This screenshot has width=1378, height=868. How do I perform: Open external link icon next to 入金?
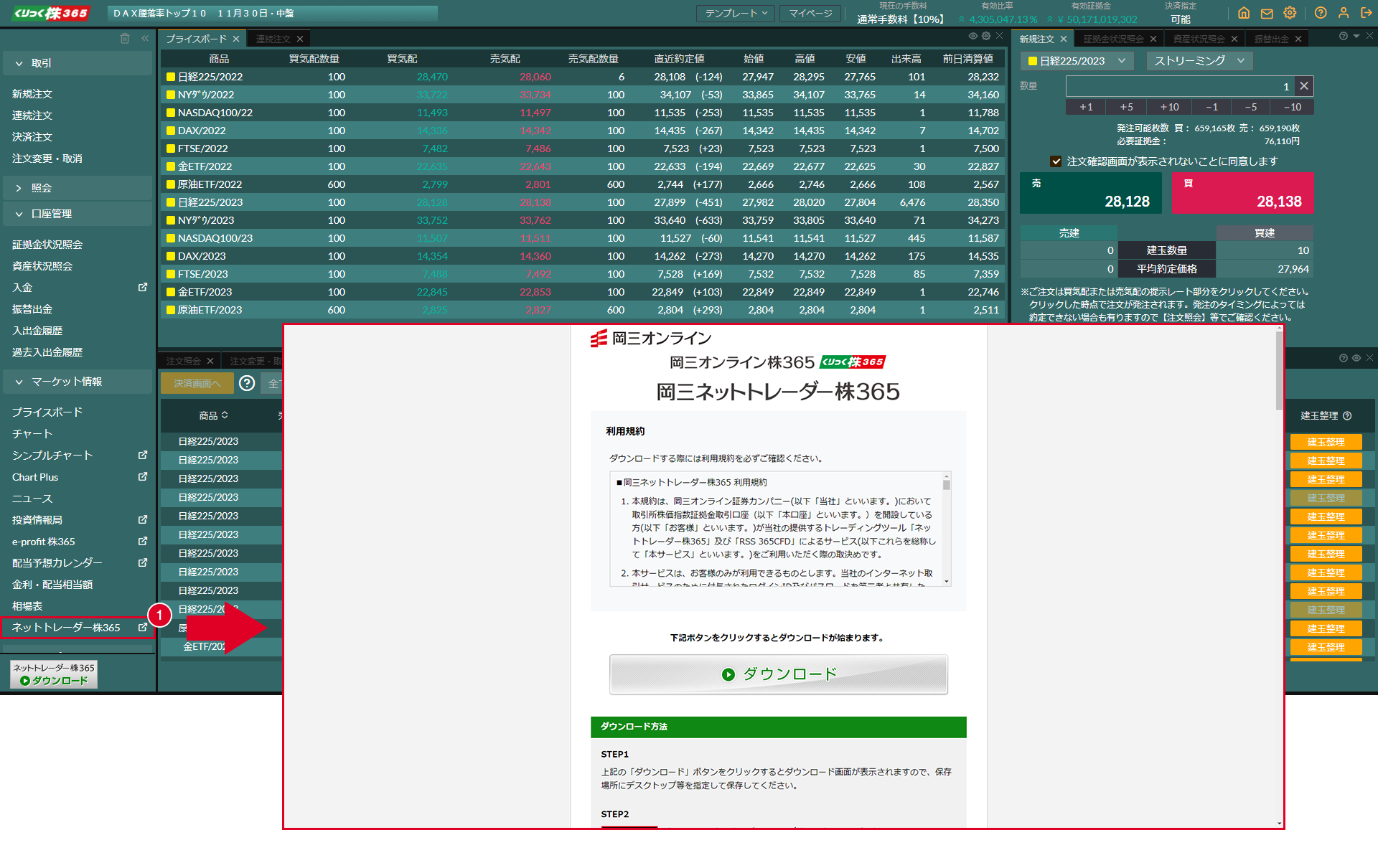143,287
